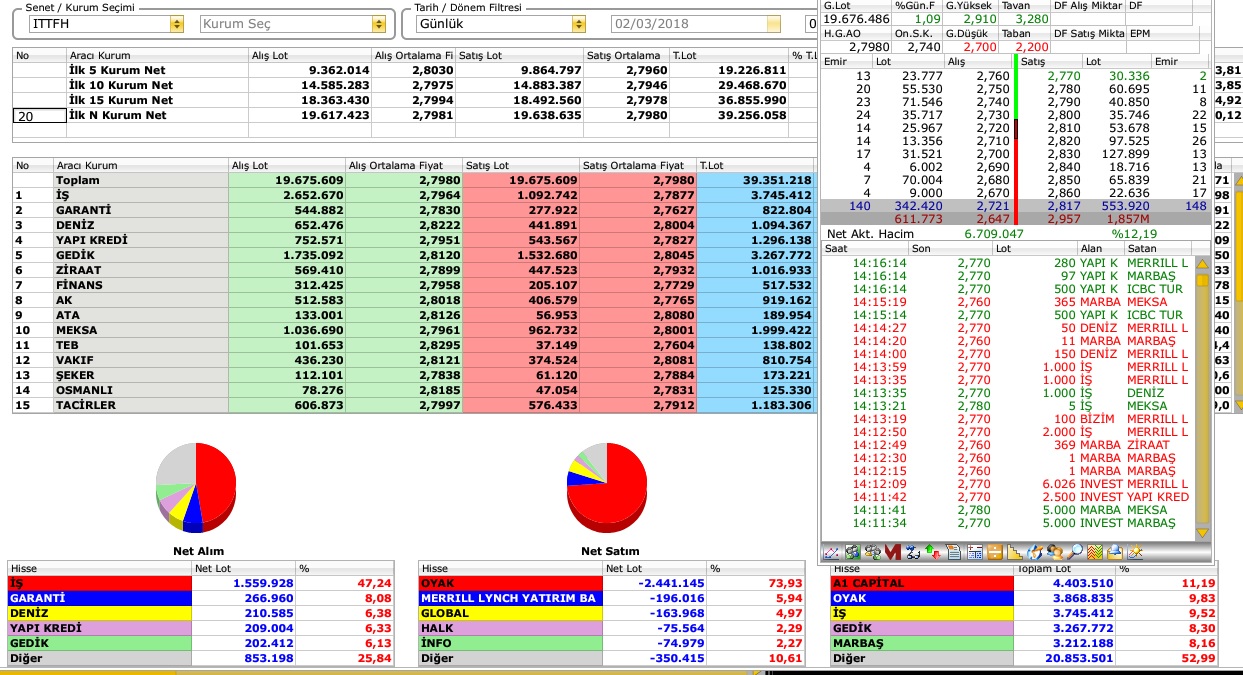
Task: Sort by Alış Ortalama Fiyat column header
Action: (x=403, y=165)
